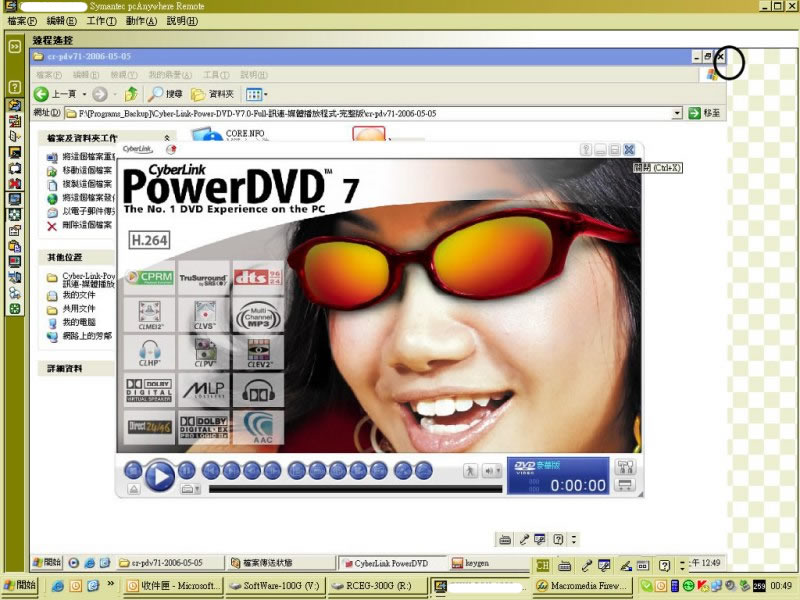Collapse the 檔案及資料夾工作 task panel

click(x=167, y=138)
